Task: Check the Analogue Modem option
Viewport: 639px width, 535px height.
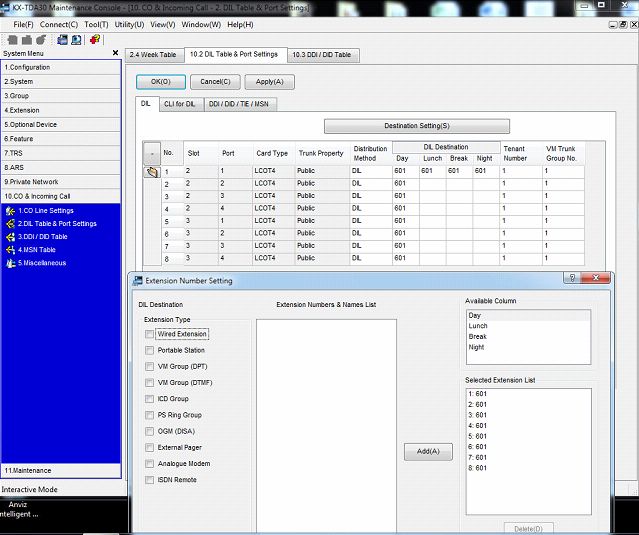Action: pyautogui.click(x=149, y=464)
